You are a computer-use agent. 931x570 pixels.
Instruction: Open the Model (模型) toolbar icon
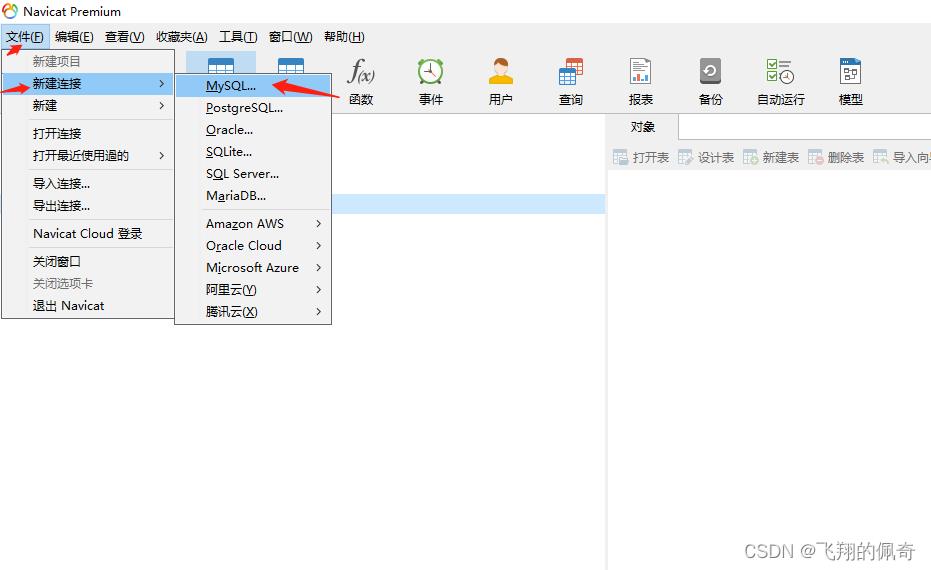(850, 81)
